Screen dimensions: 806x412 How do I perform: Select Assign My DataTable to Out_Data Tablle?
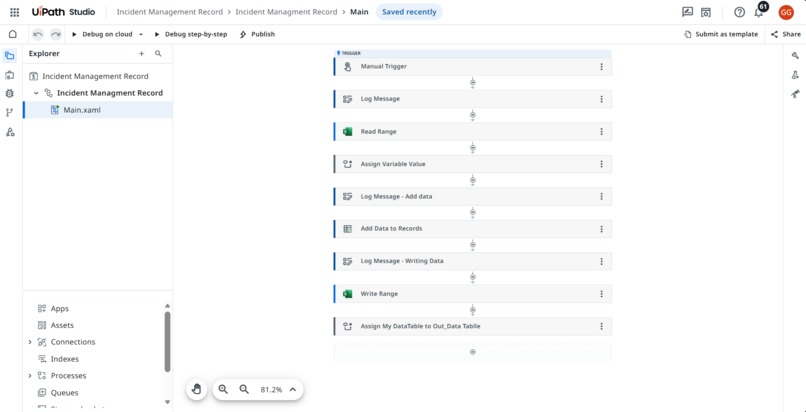pyautogui.click(x=472, y=326)
